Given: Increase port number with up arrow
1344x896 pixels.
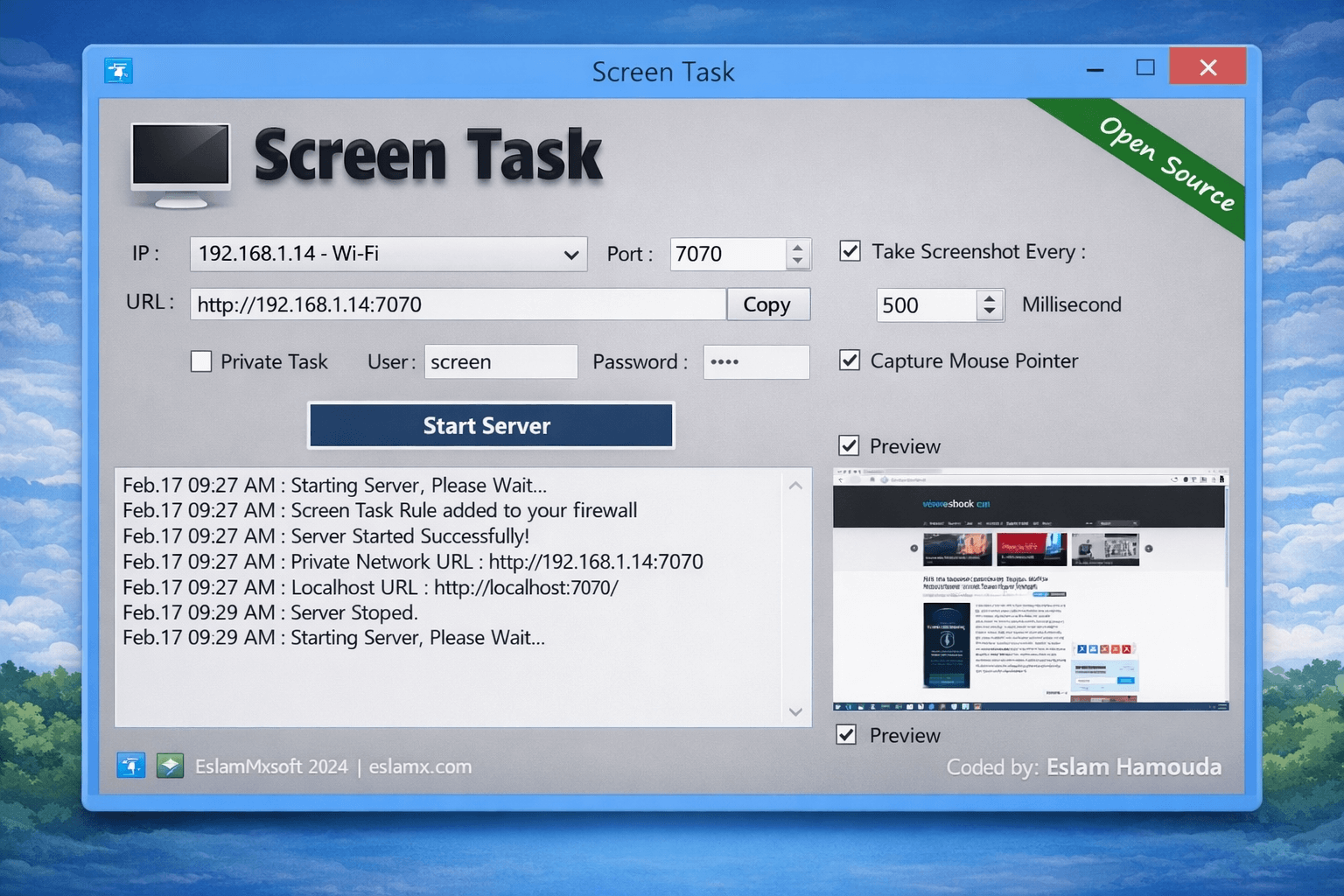Looking at the screenshot, I should (x=797, y=248).
